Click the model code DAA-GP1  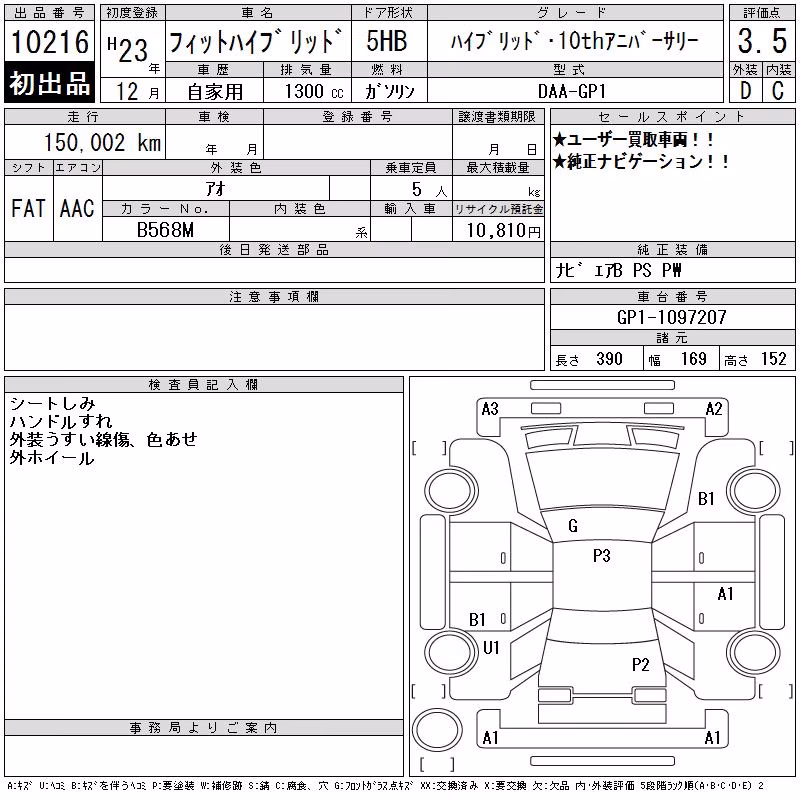click(571, 91)
